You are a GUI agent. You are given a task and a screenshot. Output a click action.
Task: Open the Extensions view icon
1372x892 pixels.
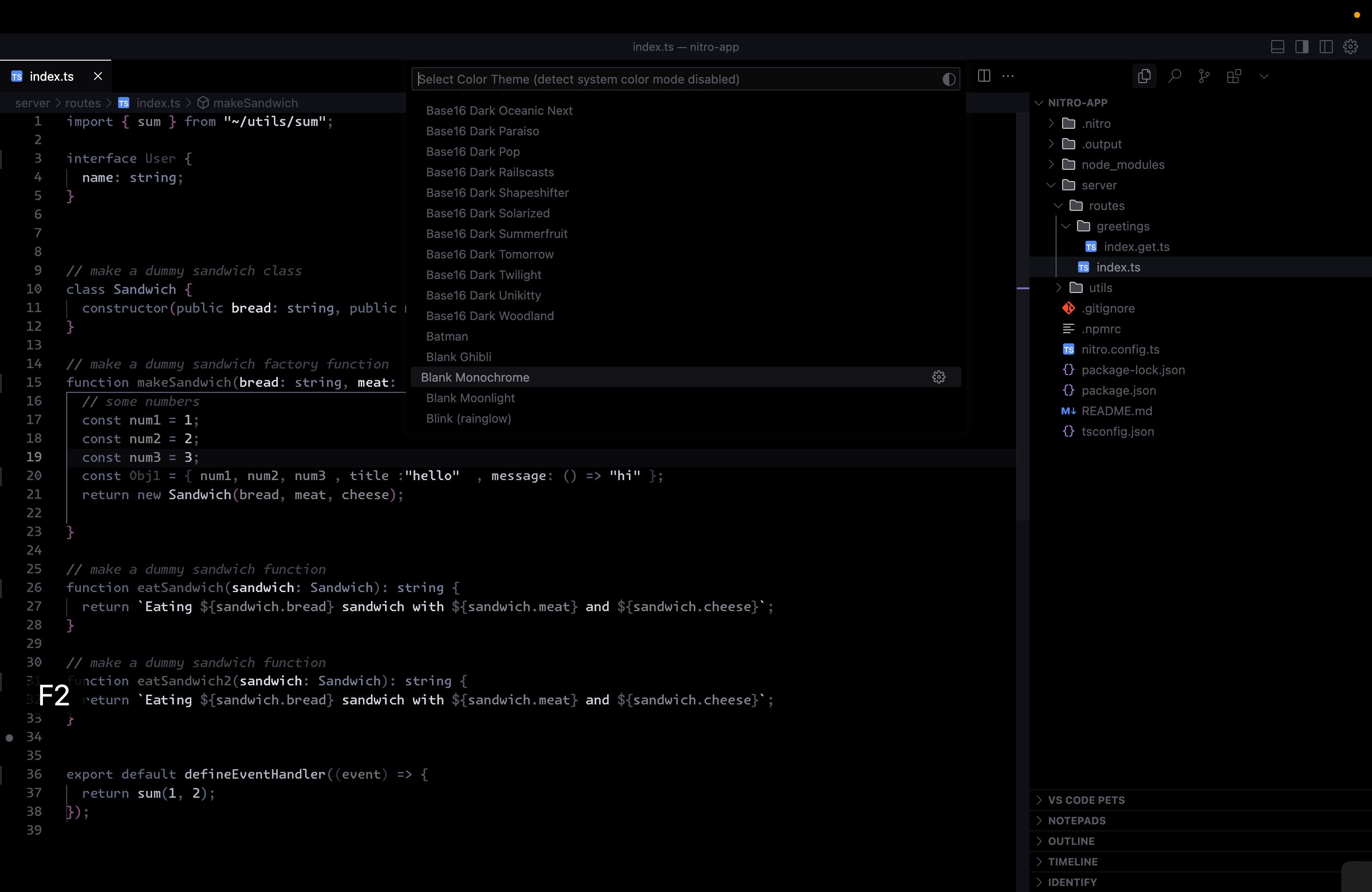click(1234, 76)
